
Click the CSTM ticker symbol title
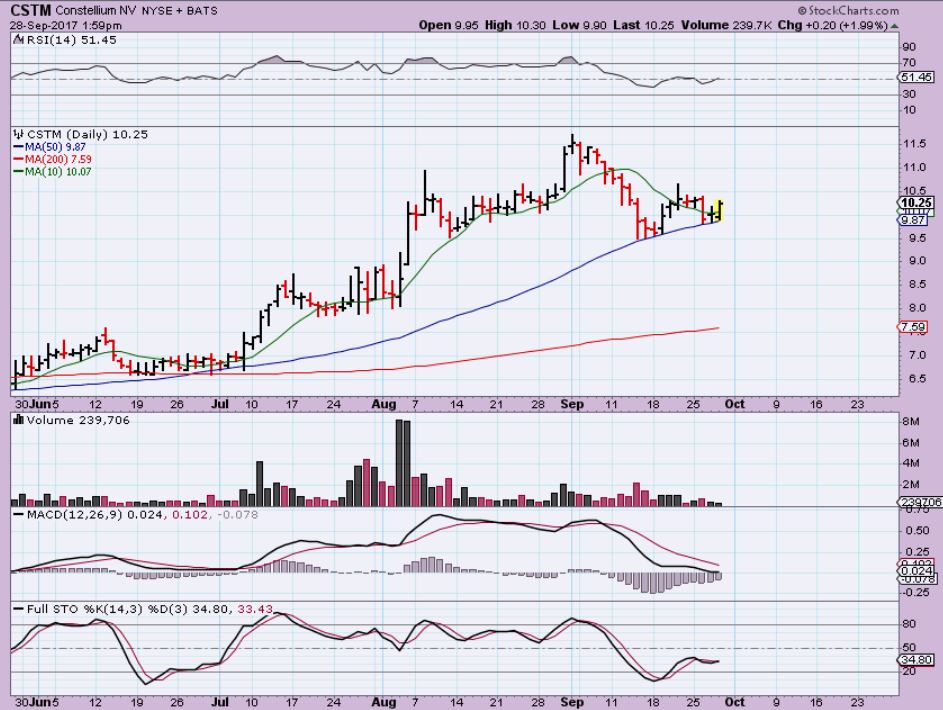click(x=30, y=10)
